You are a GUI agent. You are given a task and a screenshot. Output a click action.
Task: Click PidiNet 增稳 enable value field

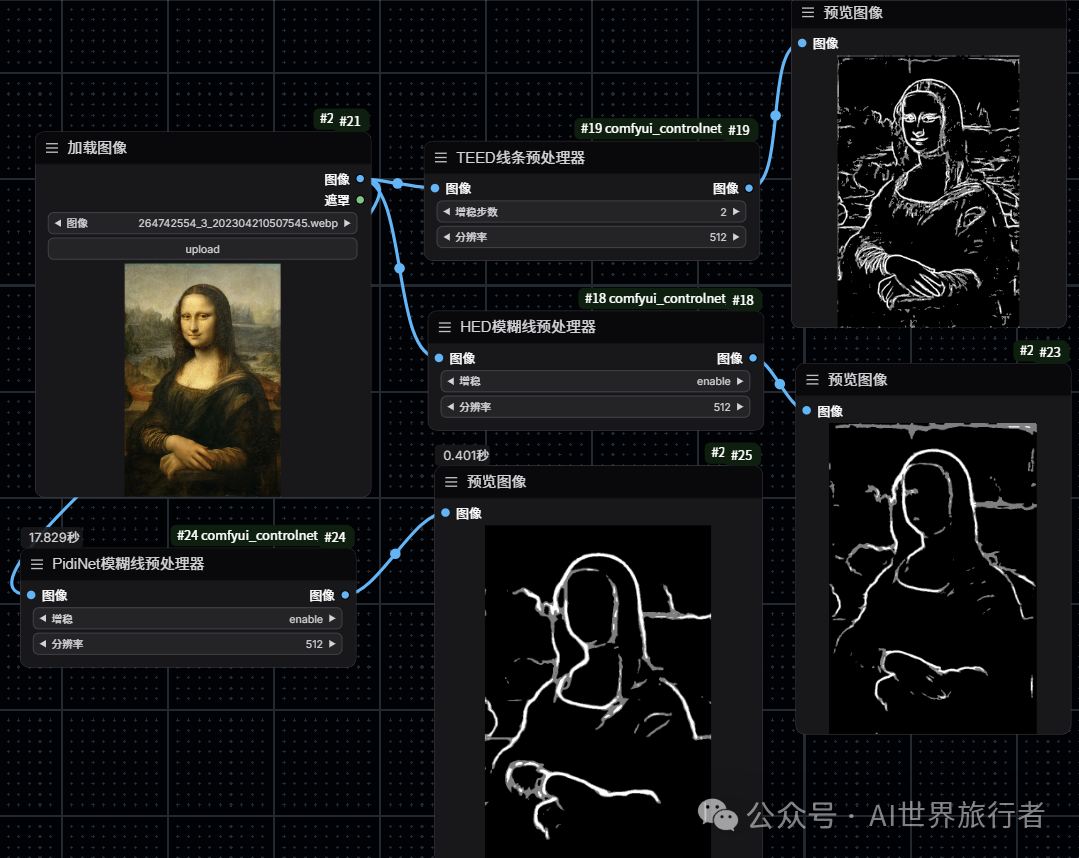pyautogui.click(x=187, y=619)
